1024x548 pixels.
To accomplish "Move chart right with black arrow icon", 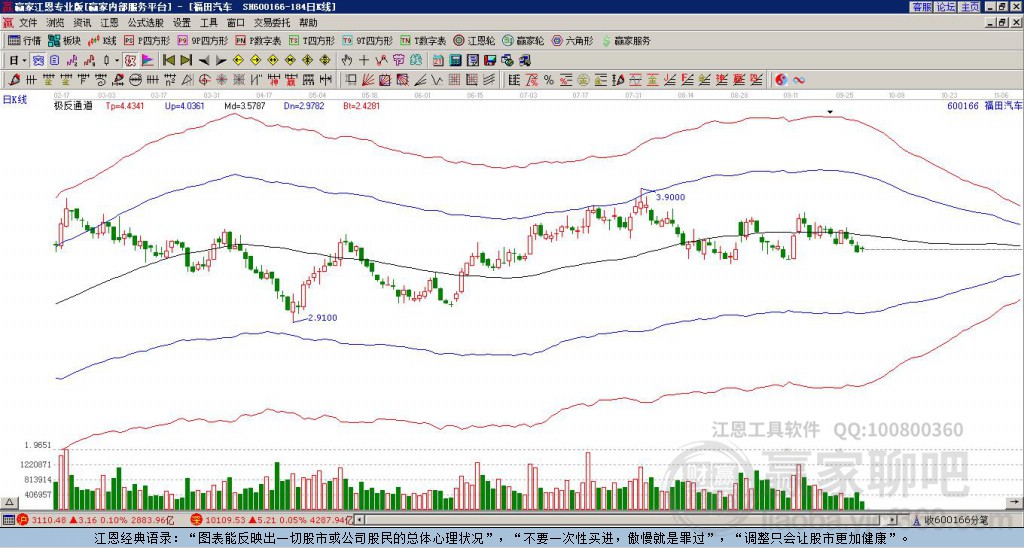I will coord(221,61).
